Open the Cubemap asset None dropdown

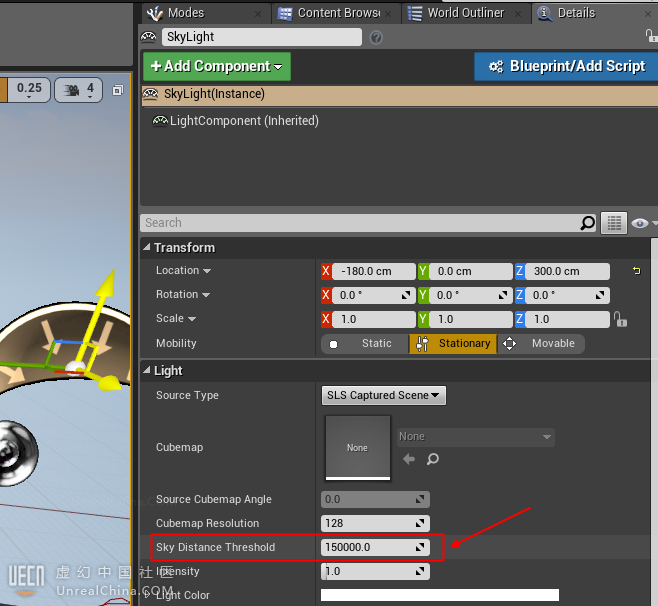pos(475,437)
